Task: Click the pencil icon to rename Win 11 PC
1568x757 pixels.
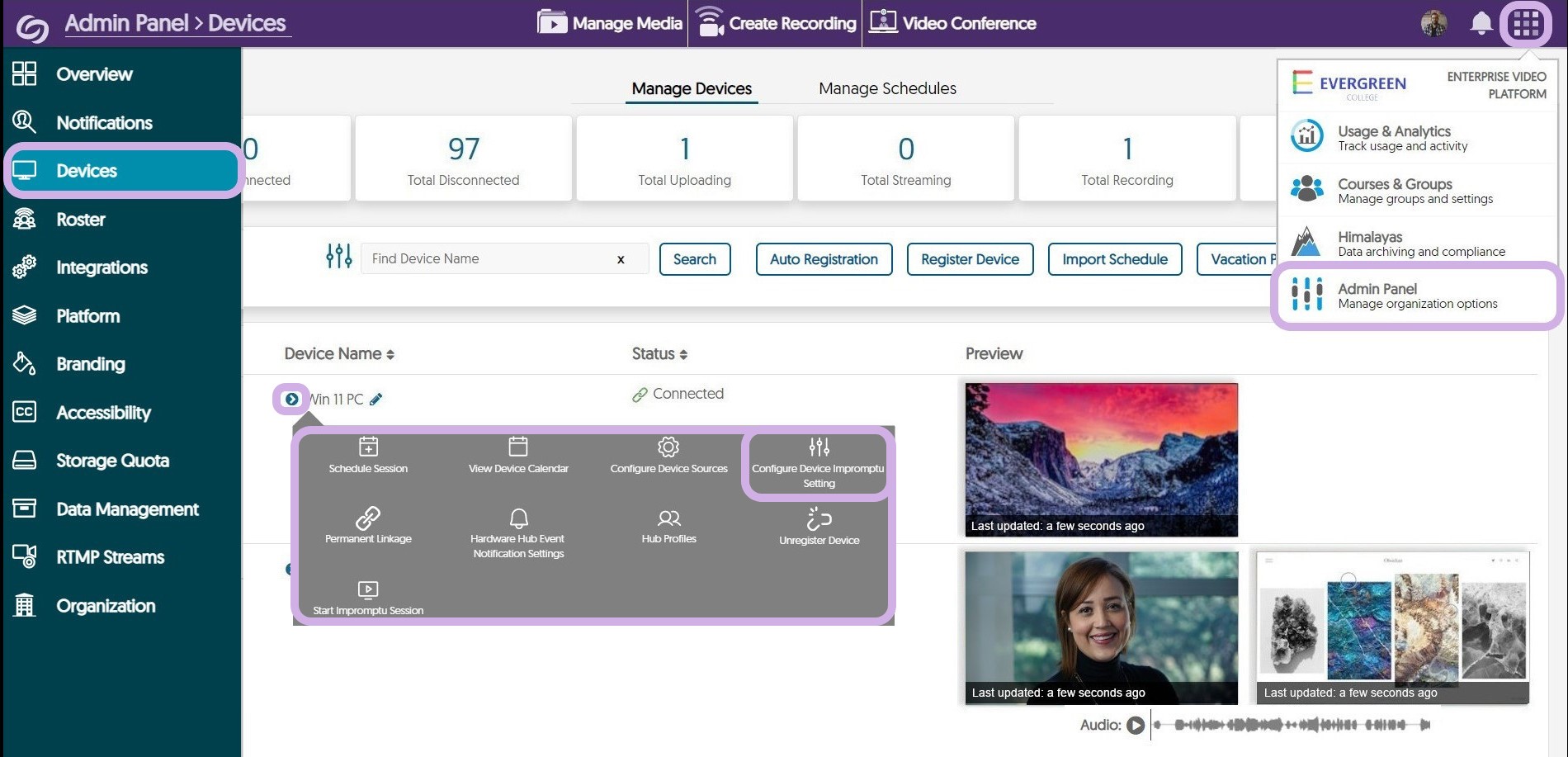Action: pyautogui.click(x=376, y=400)
